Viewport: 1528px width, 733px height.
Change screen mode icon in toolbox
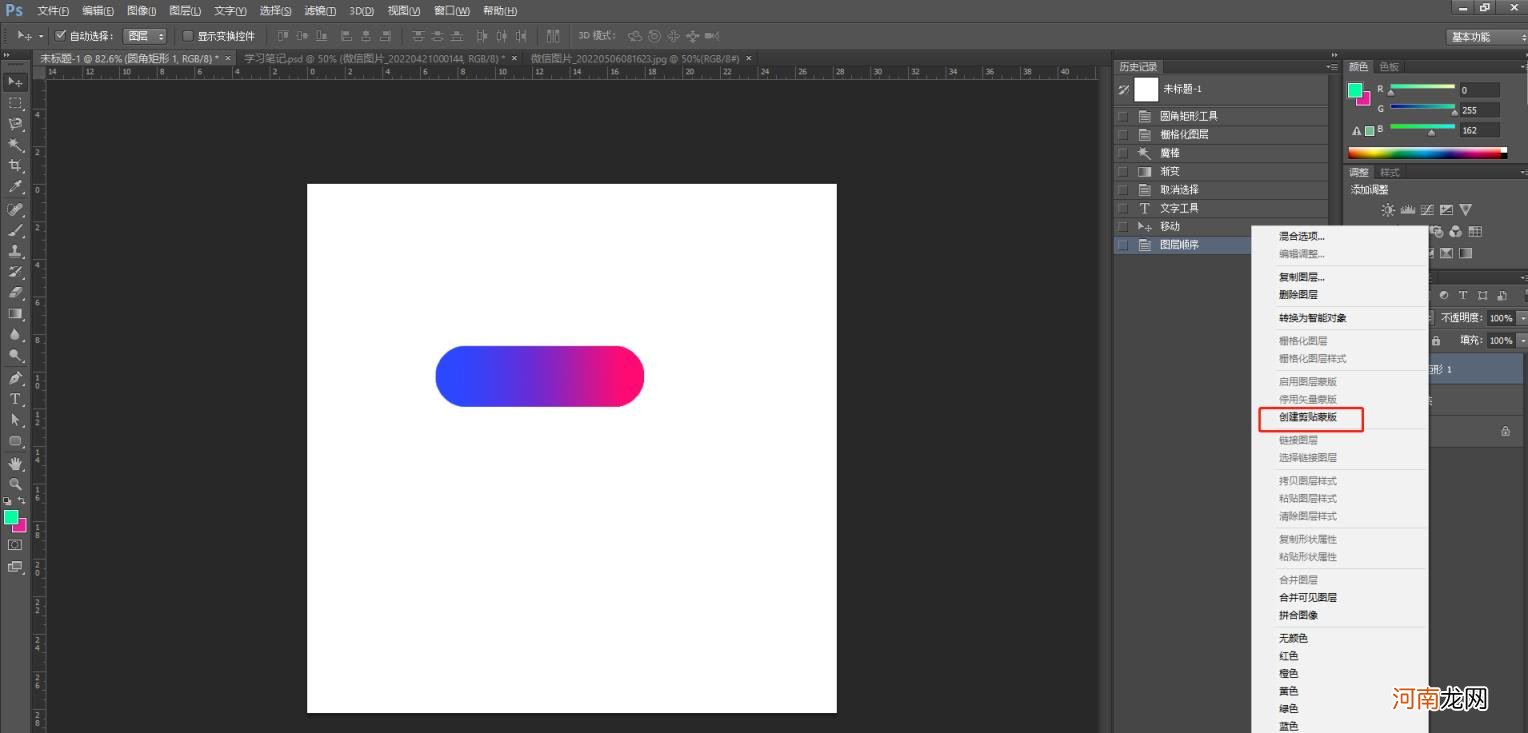(15, 567)
